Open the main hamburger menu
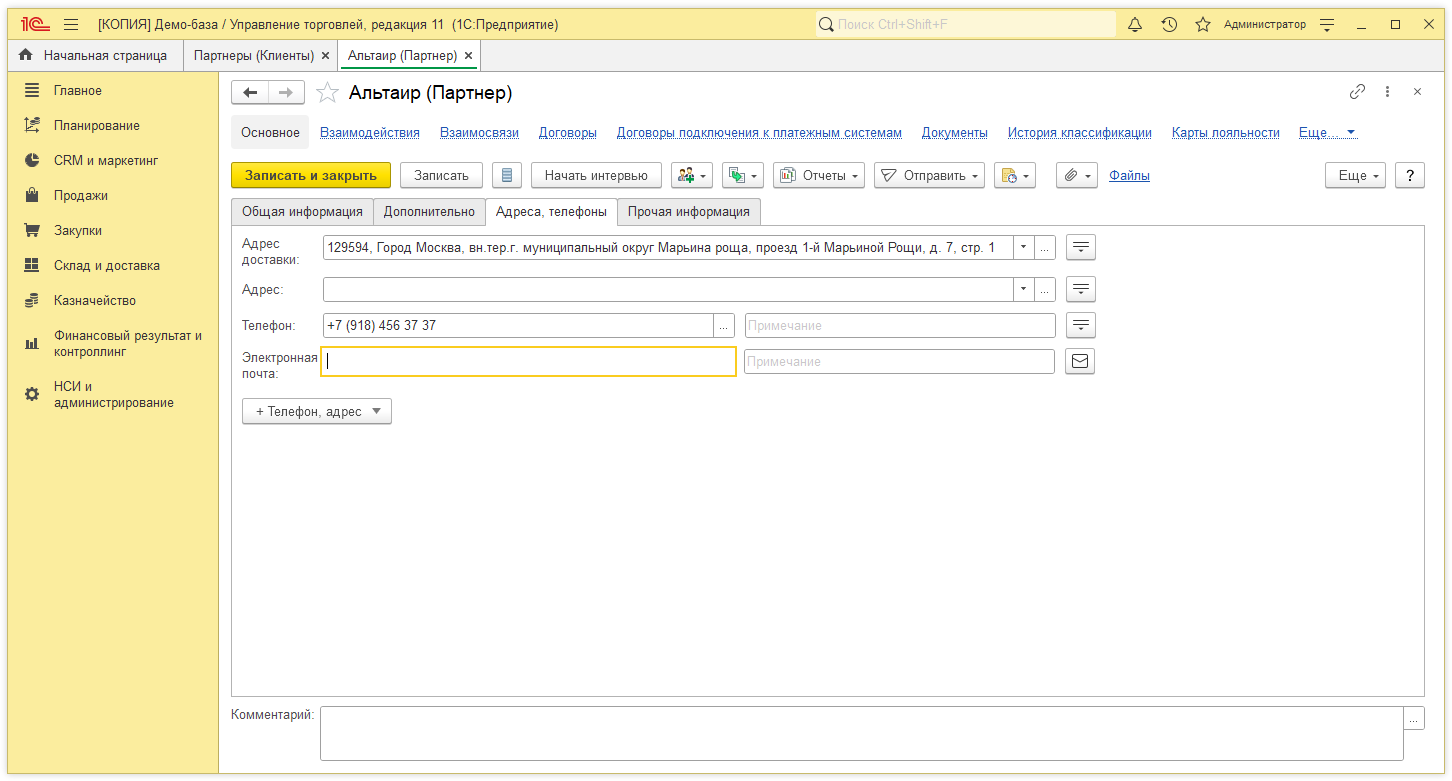1452x781 pixels. 71,25
